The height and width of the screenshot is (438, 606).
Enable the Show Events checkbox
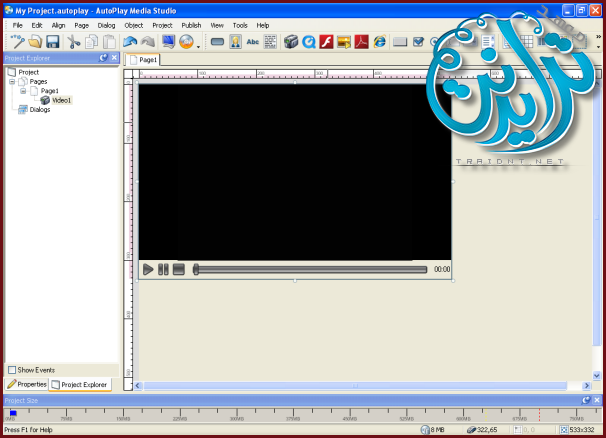click(12, 370)
